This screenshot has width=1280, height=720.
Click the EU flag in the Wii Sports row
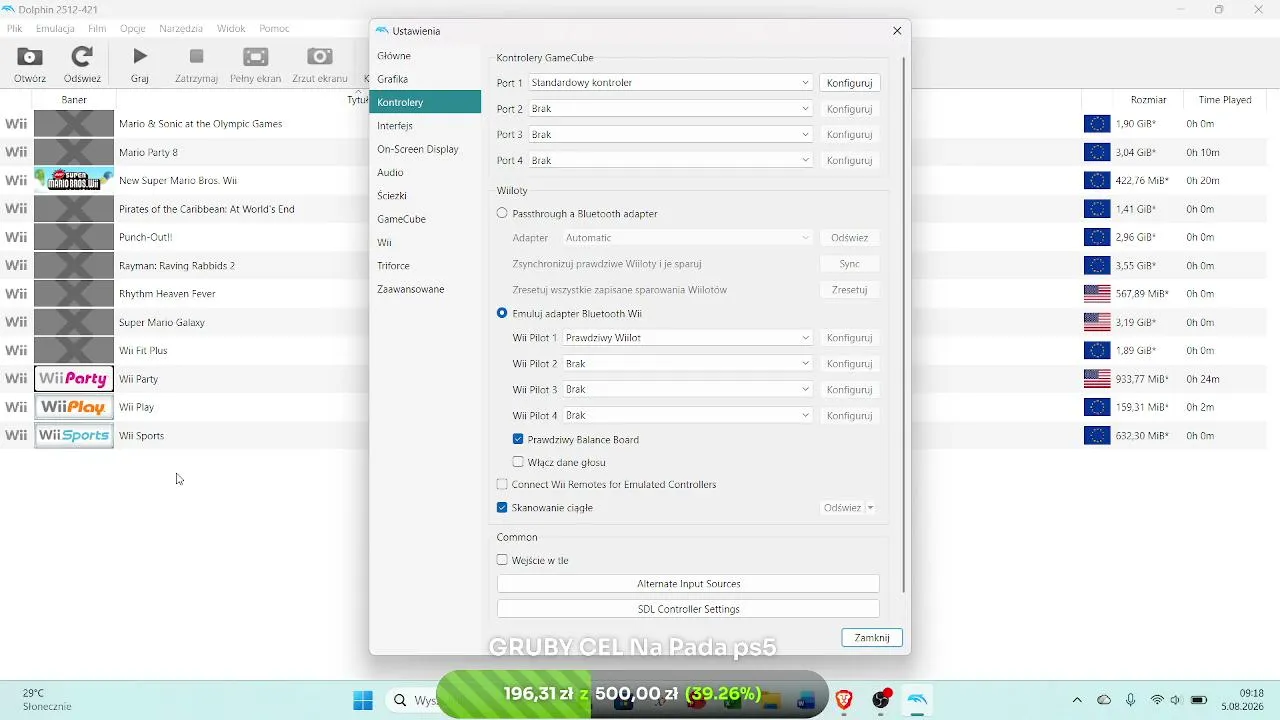(1097, 436)
